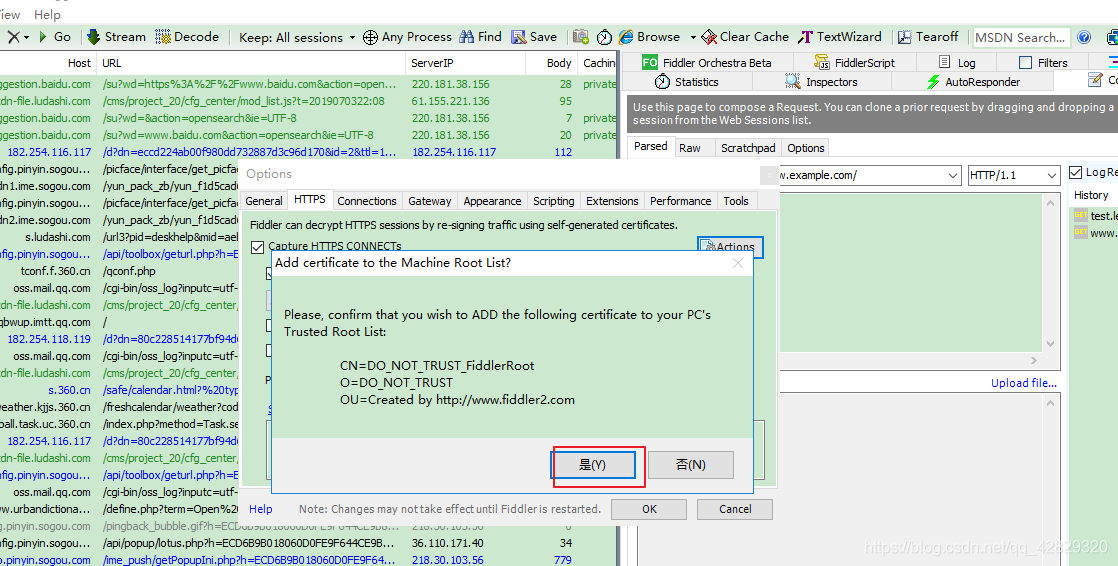Toggle Decode mode in the toolbar
This screenshot has width=1118, height=566.
click(x=187, y=37)
